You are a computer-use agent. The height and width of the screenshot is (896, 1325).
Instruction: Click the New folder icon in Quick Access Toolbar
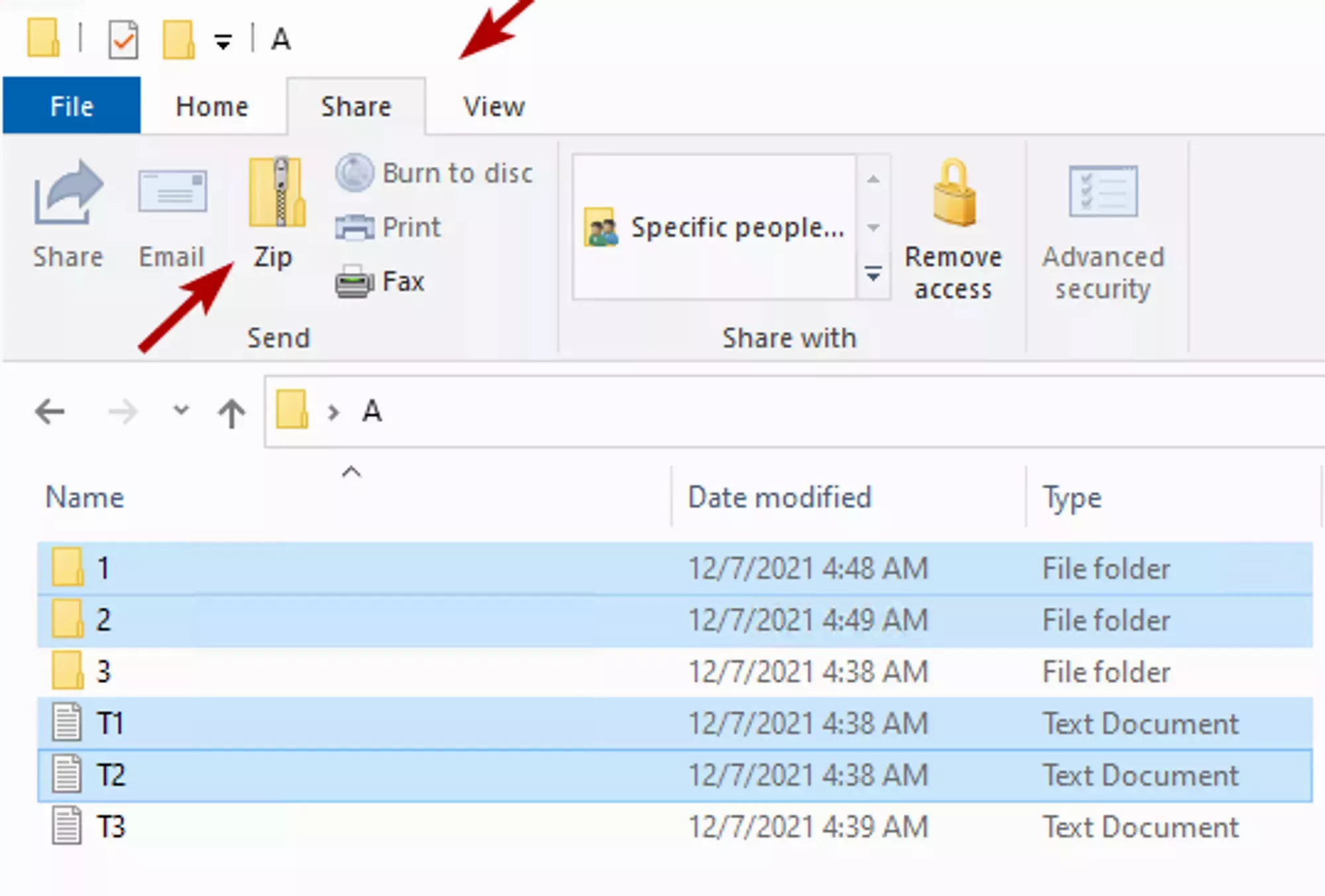(179, 39)
